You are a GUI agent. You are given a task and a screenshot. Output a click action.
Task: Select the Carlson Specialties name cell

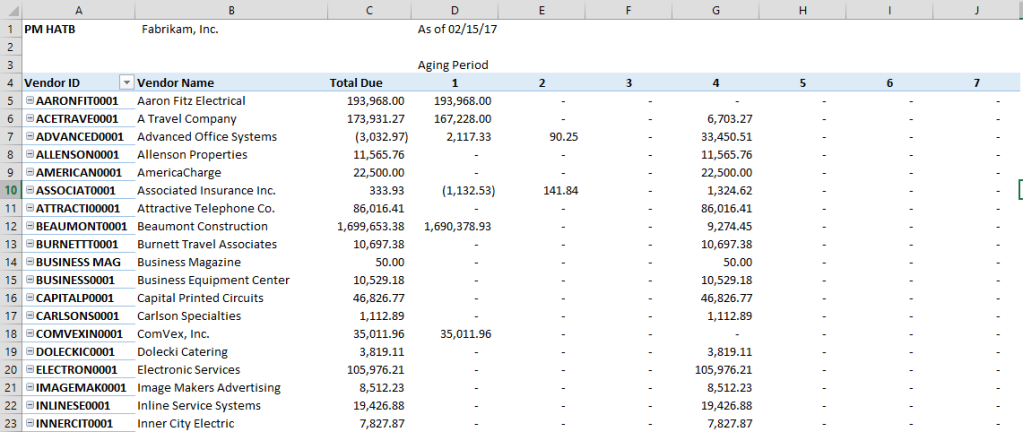point(232,316)
